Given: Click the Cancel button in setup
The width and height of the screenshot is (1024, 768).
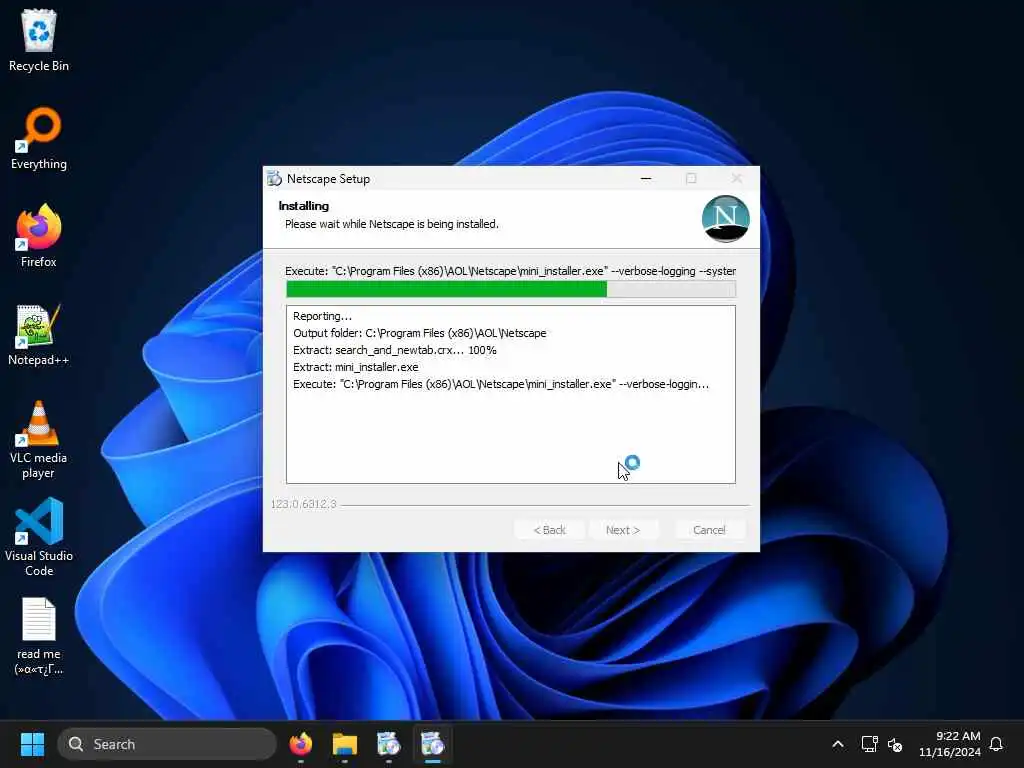Looking at the screenshot, I should (709, 530).
